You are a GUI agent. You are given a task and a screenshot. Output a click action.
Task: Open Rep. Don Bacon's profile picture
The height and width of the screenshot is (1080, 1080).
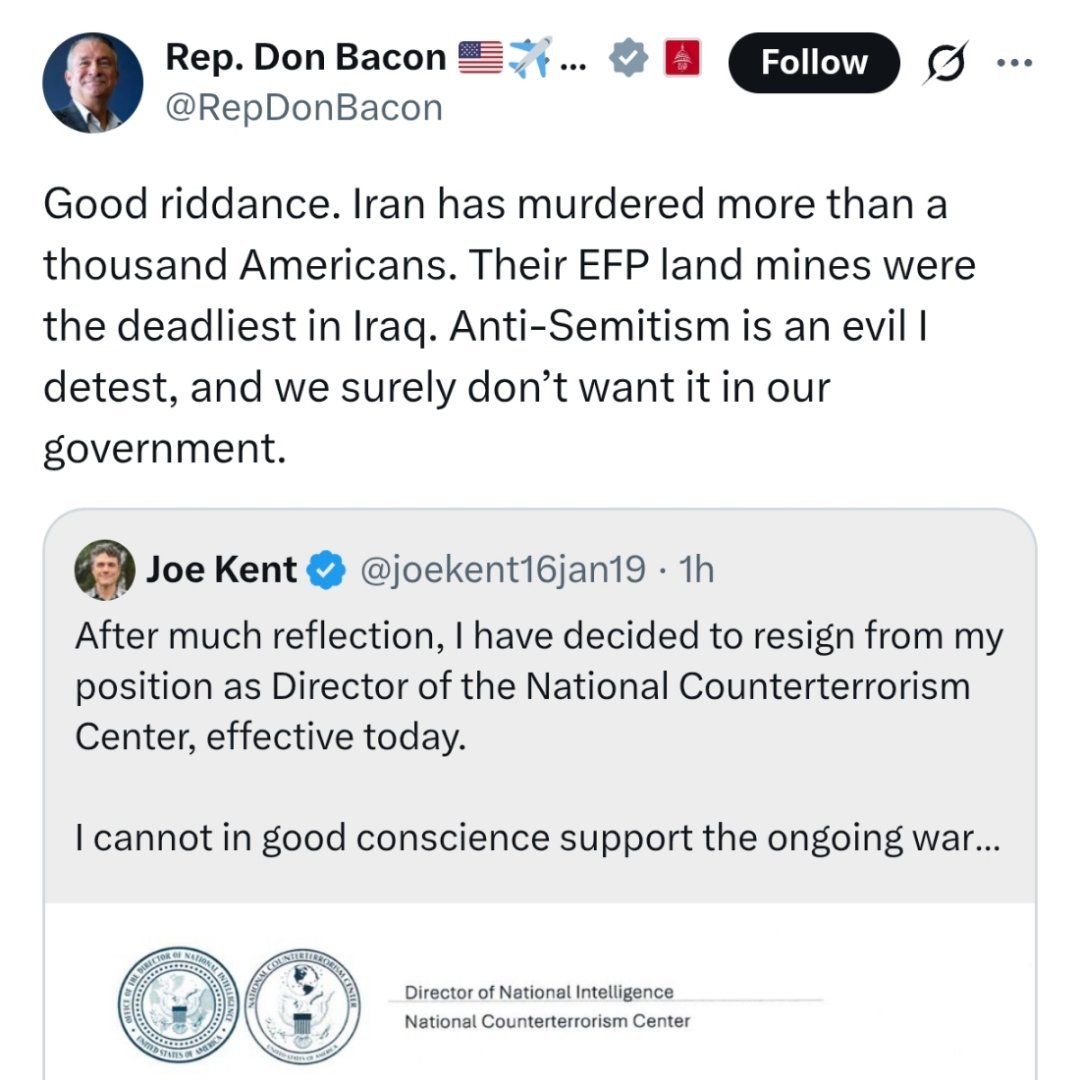(93, 83)
